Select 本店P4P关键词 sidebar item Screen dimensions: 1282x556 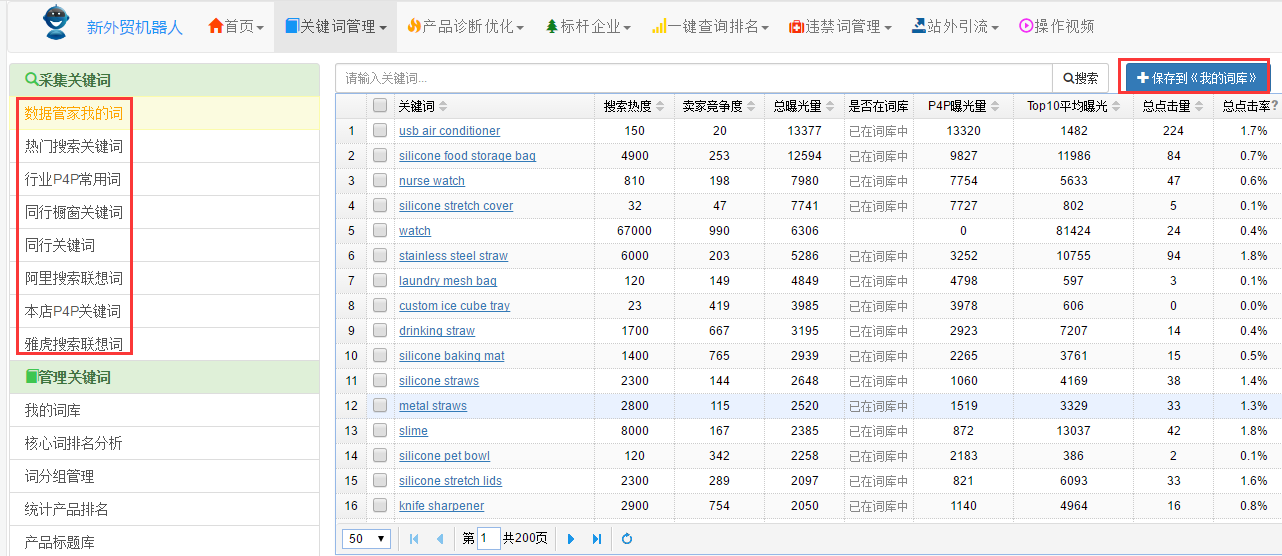coord(165,312)
